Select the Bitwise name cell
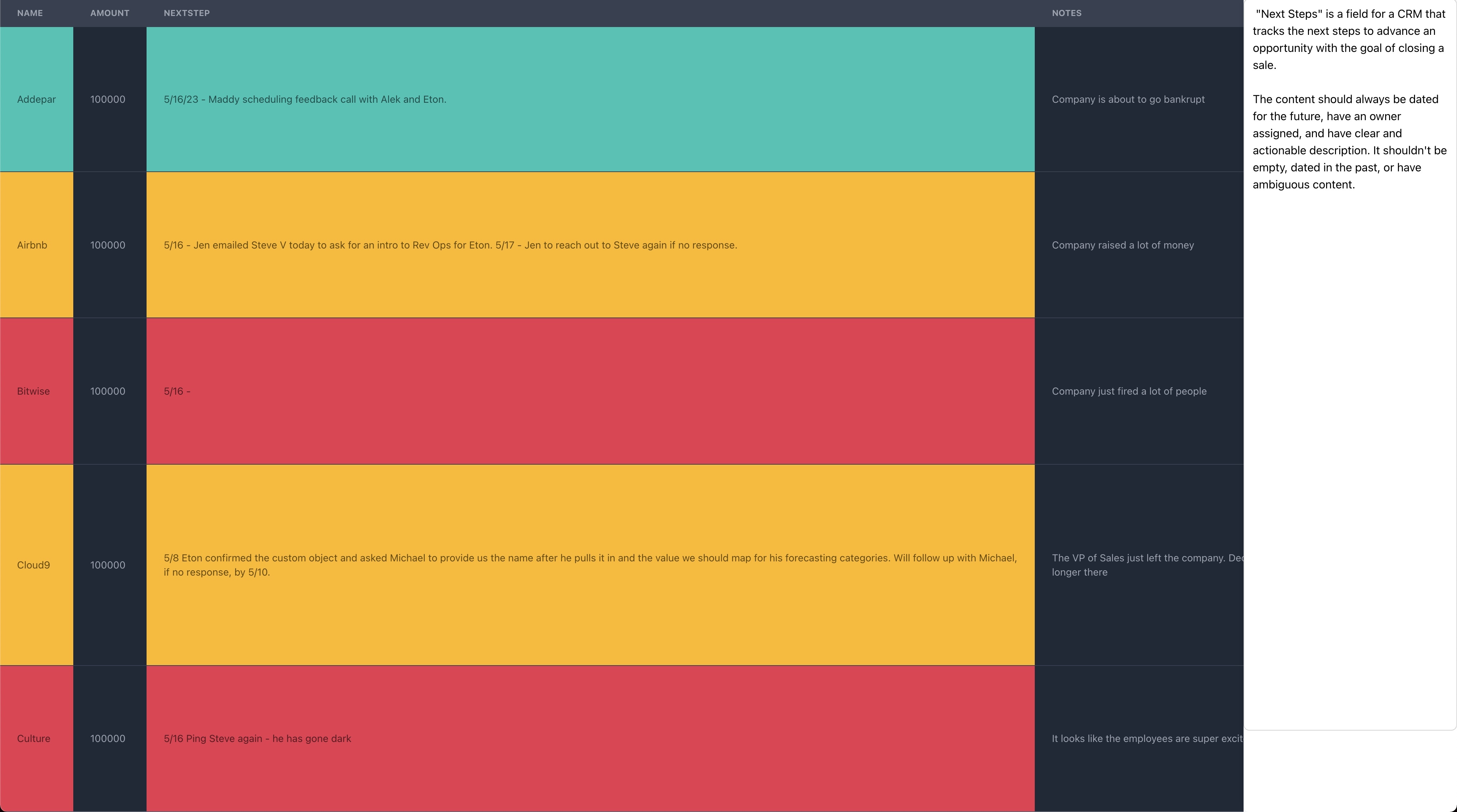This screenshot has width=1457, height=812. (33, 391)
